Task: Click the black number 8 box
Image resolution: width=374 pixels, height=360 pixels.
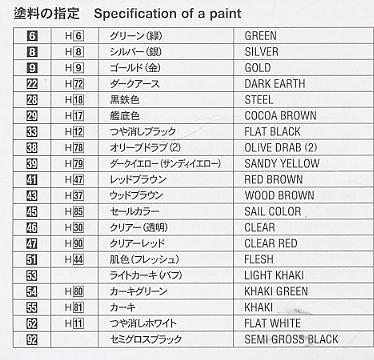Action: (x=32, y=52)
